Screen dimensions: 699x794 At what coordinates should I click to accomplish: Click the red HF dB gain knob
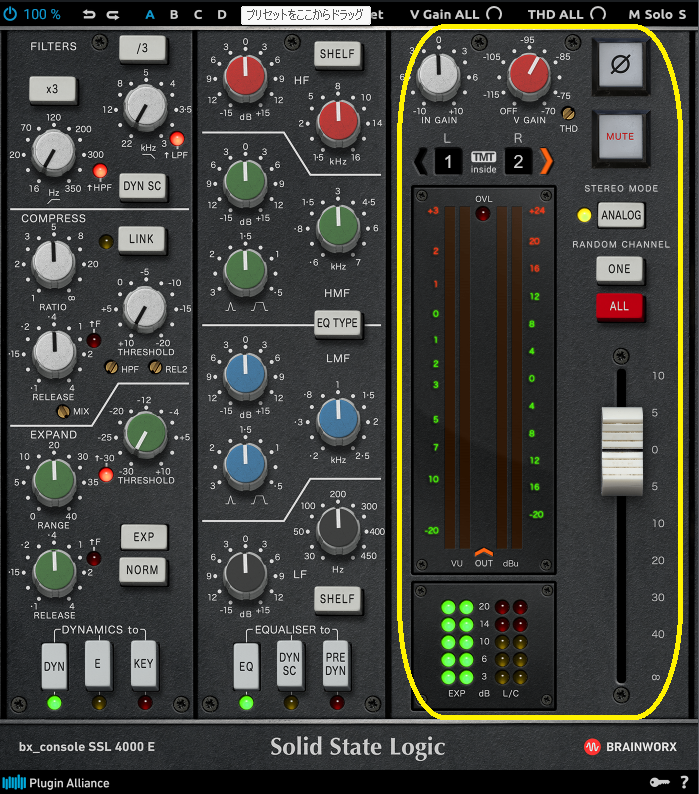click(245, 77)
